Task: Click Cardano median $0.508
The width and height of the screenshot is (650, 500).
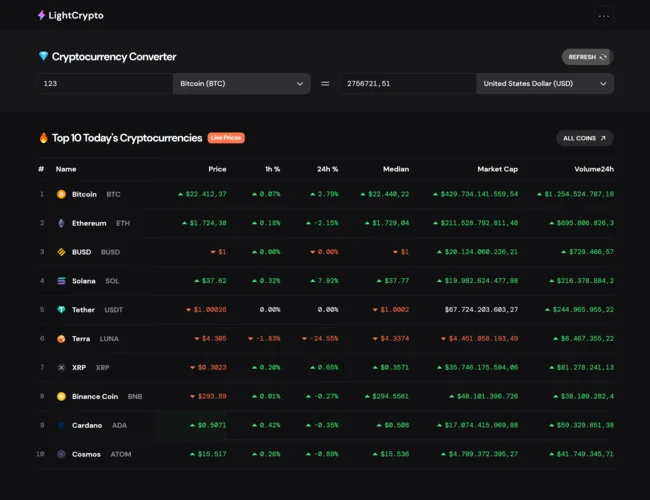Action: tap(397, 425)
